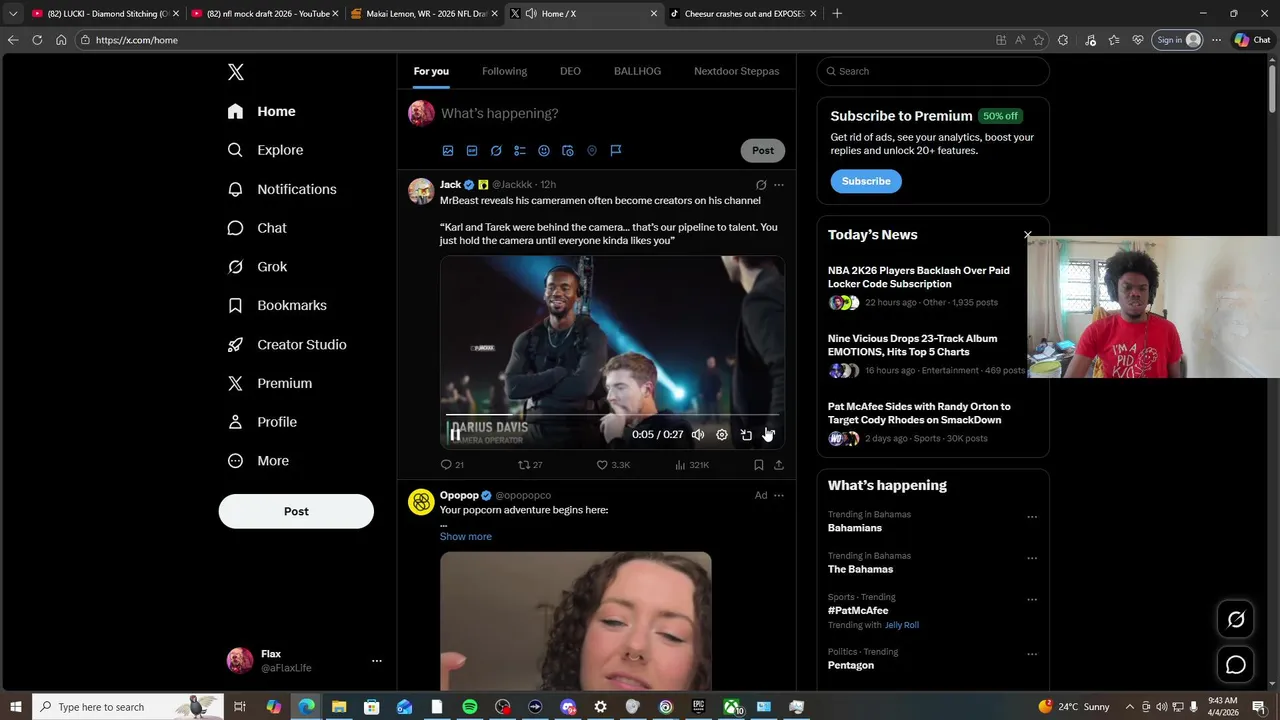The width and height of the screenshot is (1280, 720).
Task: Open video settings gear on the player
Action: [722, 435]
